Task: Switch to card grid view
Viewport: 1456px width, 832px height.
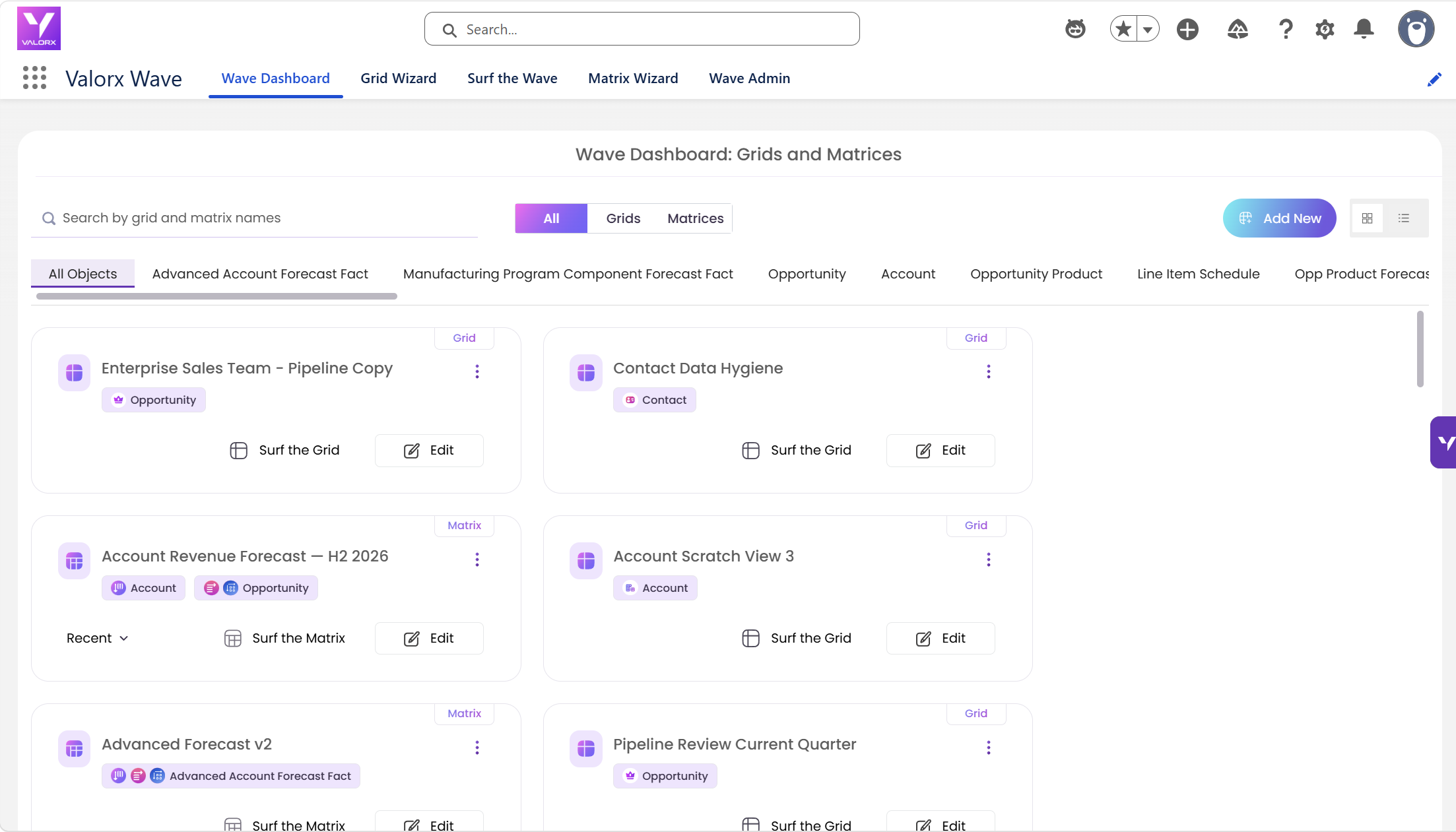Action: click(1368, 218)
